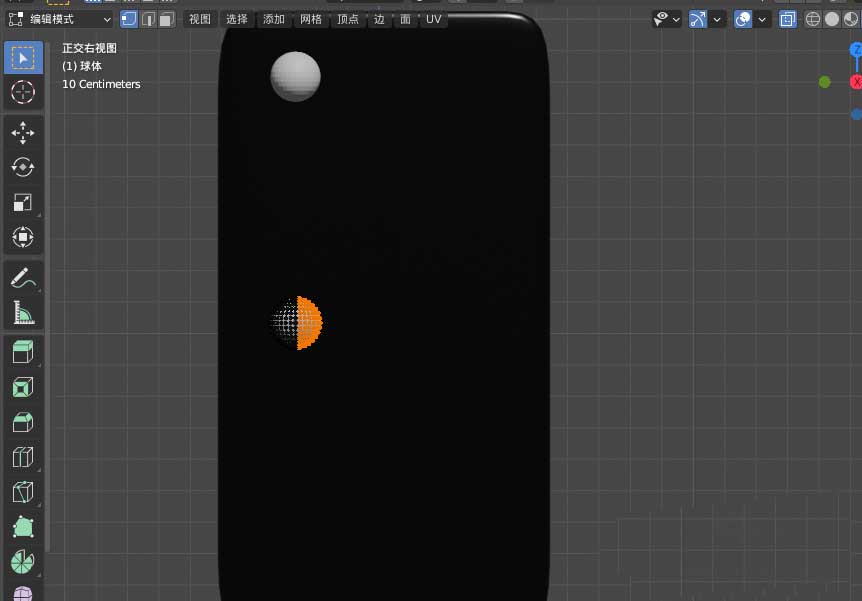Choose the Smooth sphere tool at toolbar bottom

(23, 593)
